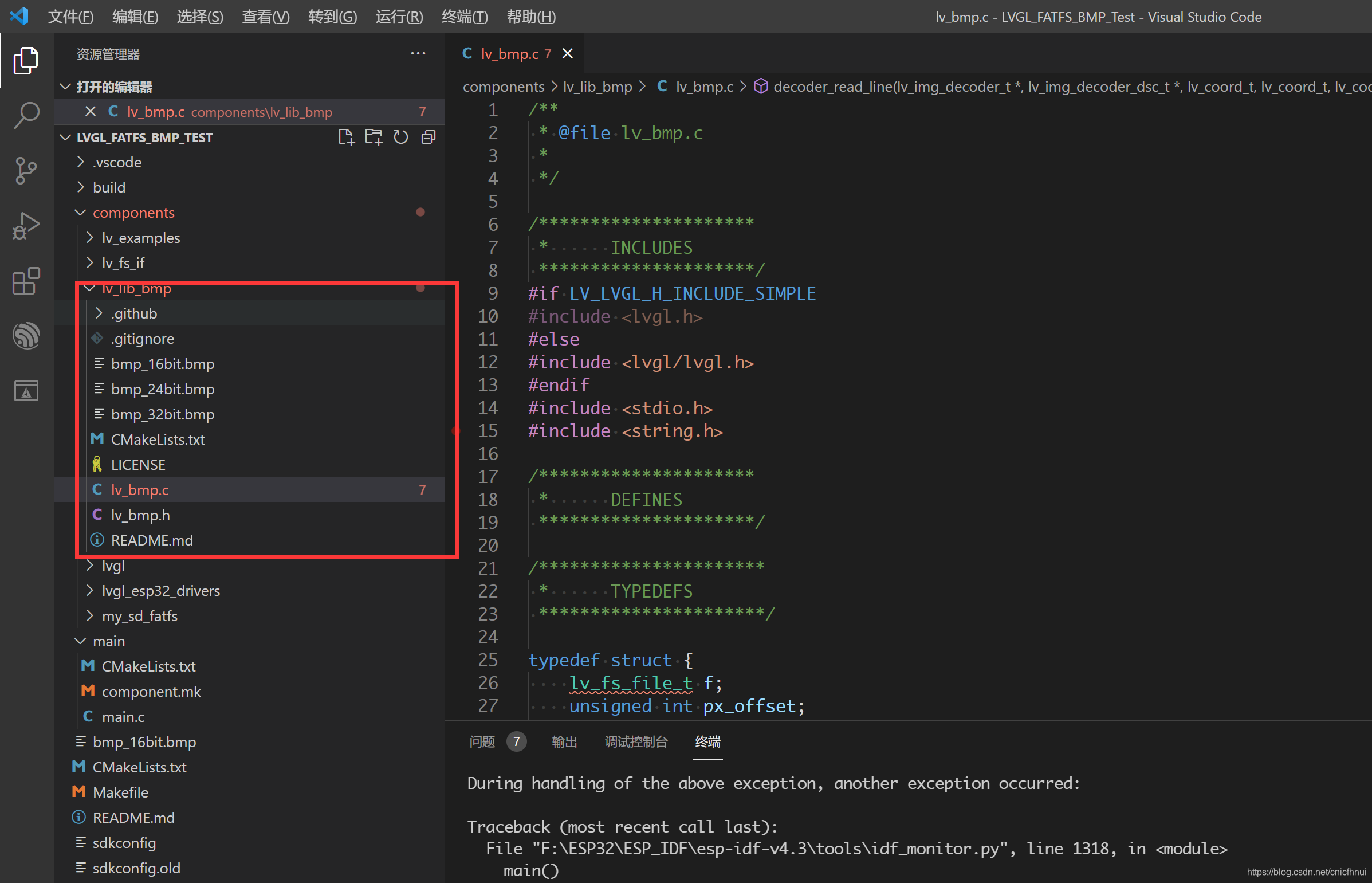Create a new file in the Explorer

point(346,137)
